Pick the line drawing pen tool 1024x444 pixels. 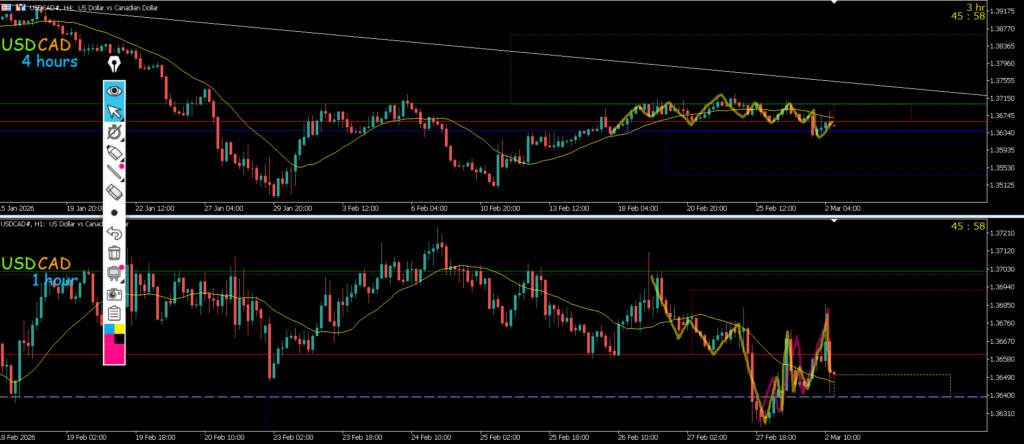point(114,171)
